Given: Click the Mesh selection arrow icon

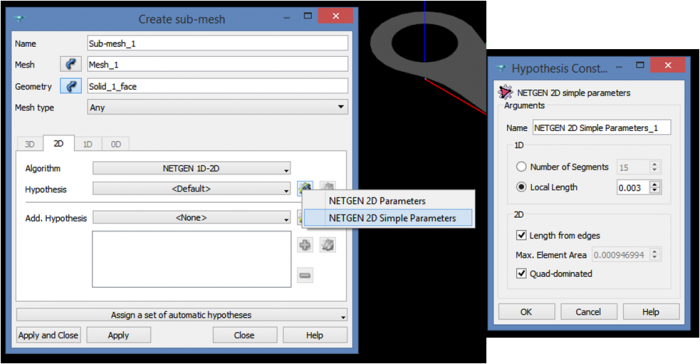Looking at the screenshot, I should [x=71, y=64].
